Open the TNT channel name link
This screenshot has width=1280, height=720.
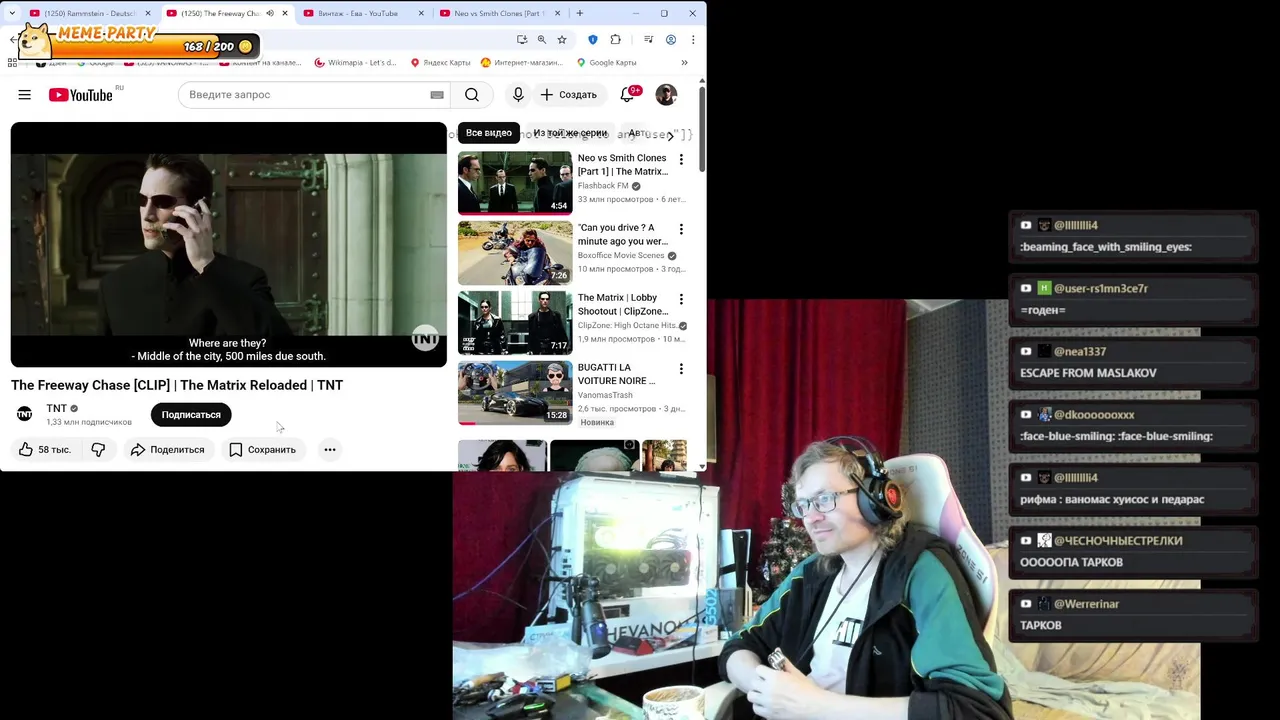click(56, 409)
